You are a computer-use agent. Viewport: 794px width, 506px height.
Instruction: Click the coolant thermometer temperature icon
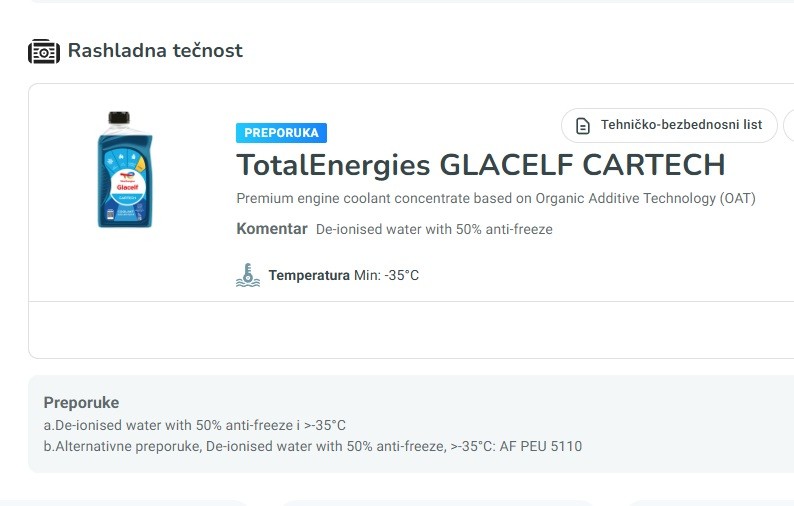coord(248,275)
